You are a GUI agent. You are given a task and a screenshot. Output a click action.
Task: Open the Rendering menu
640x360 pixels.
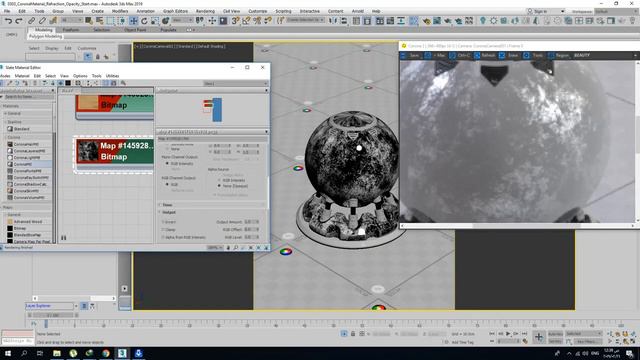pos(205,11)
